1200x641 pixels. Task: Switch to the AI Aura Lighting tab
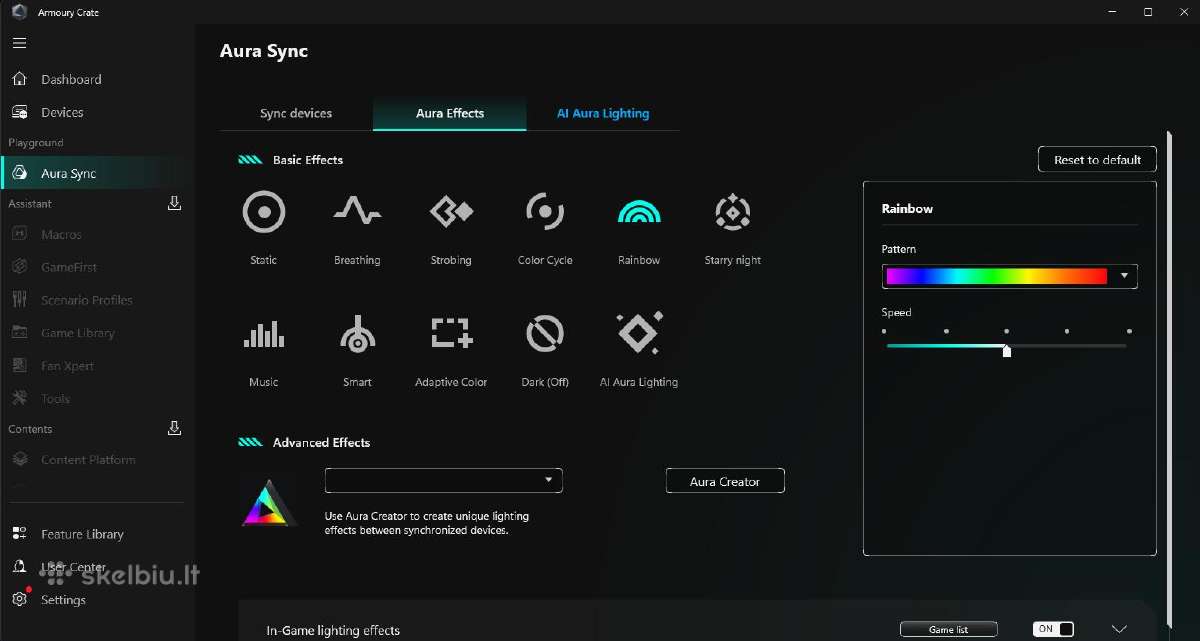pos(603,113)
